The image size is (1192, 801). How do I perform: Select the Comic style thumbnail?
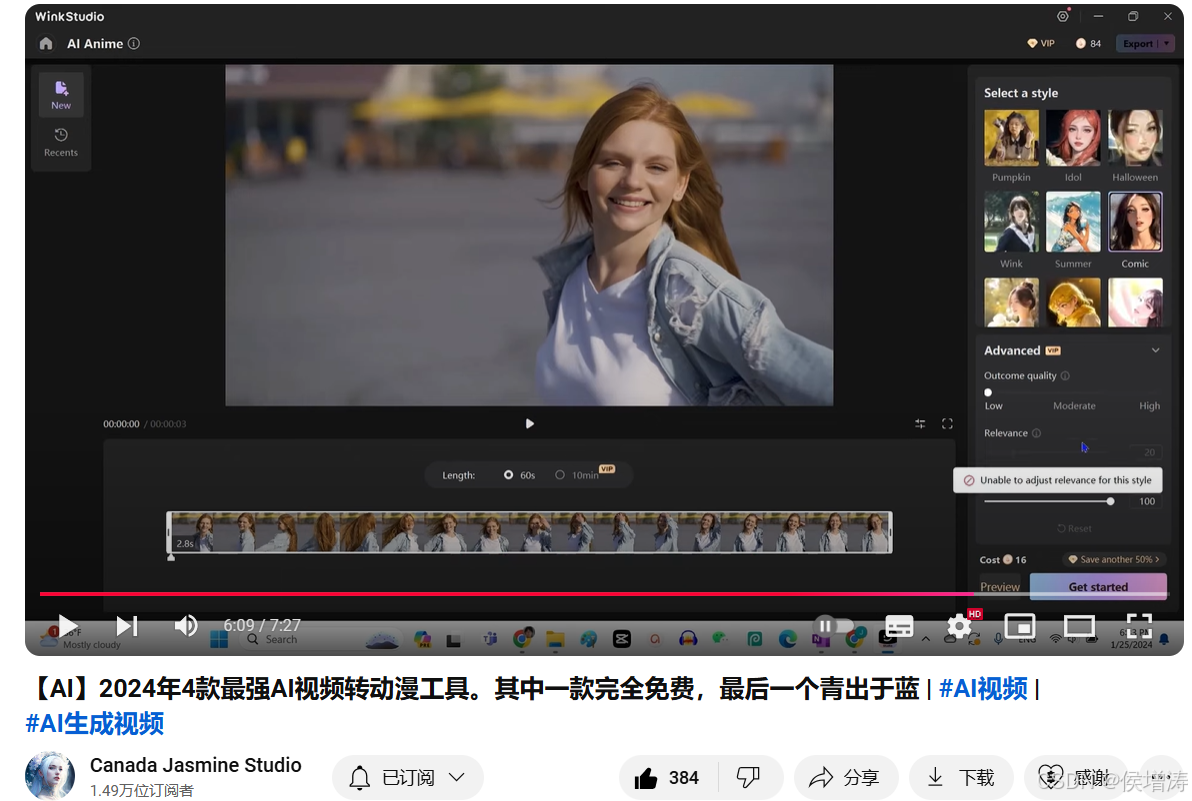point(1135,222)
